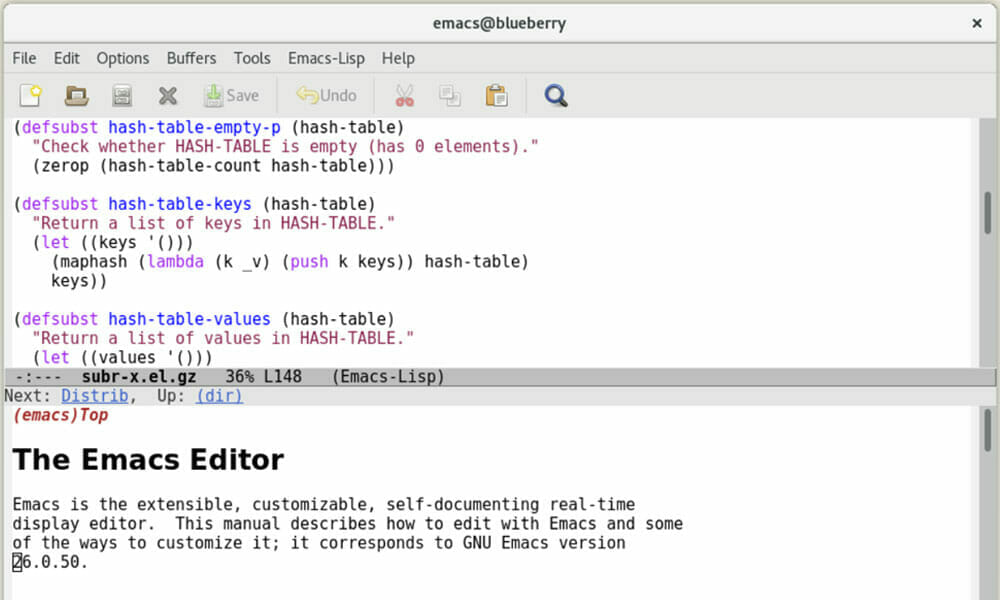Open a file with the folder icon

tap(76, 96)
